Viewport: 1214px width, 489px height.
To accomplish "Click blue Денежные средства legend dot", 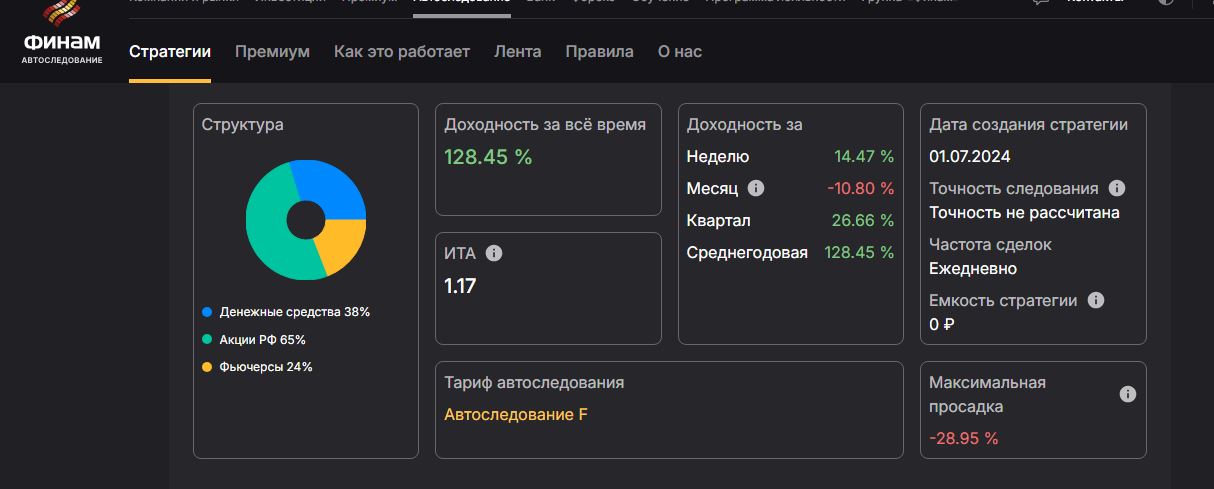I will pos(207,312).
